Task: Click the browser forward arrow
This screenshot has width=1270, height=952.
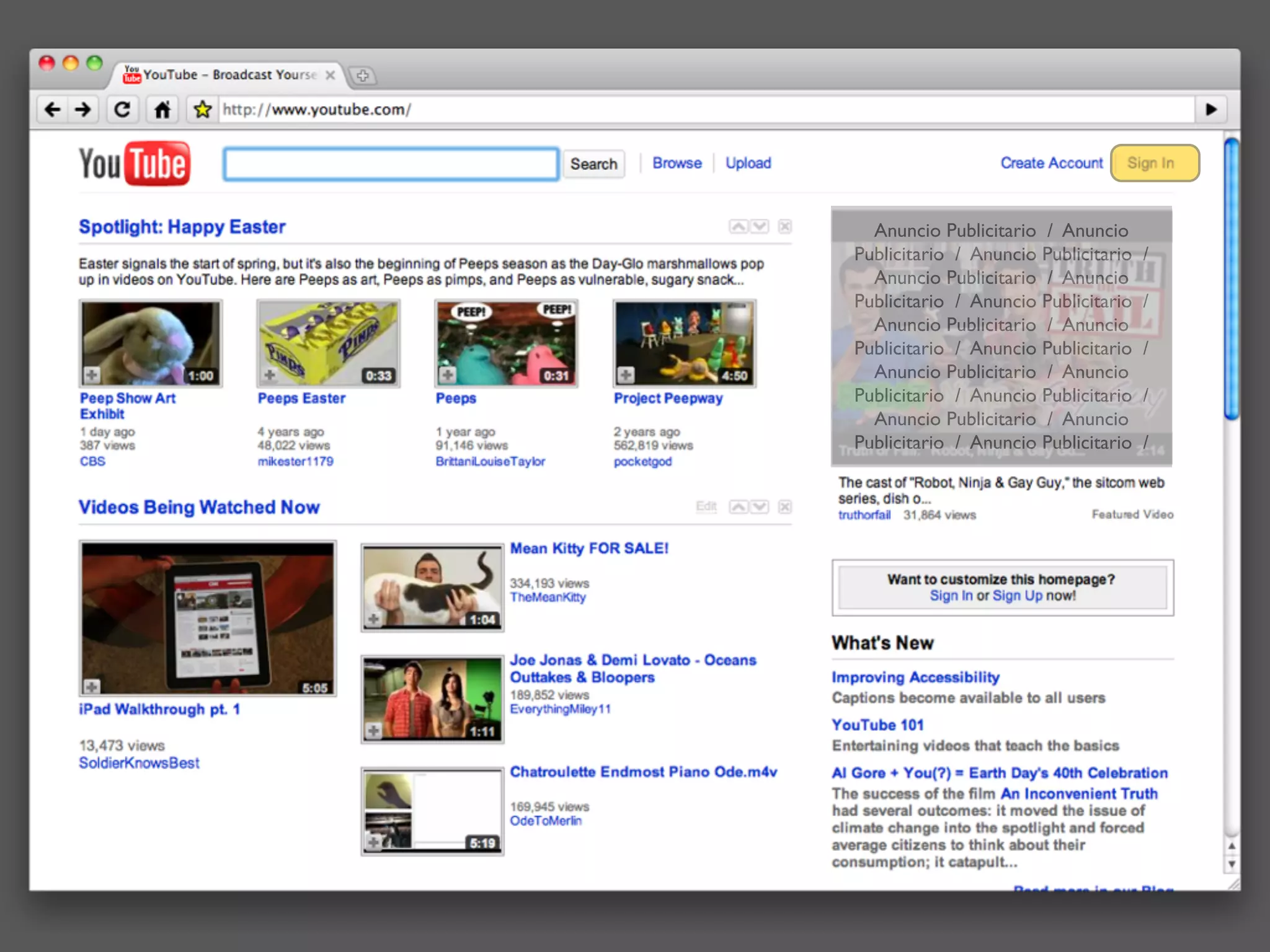Action: click(83, 110)
